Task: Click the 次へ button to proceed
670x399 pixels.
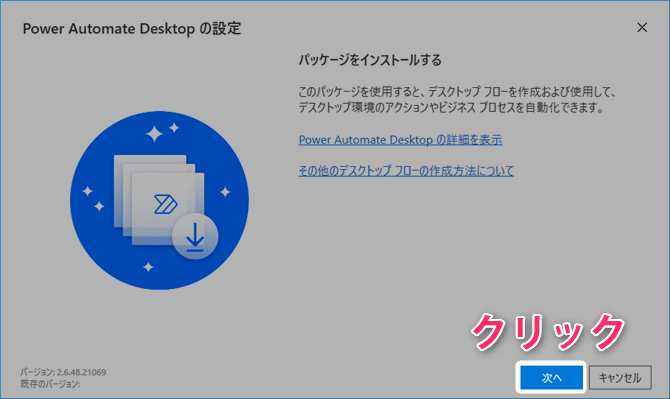Action: (551, 377)
